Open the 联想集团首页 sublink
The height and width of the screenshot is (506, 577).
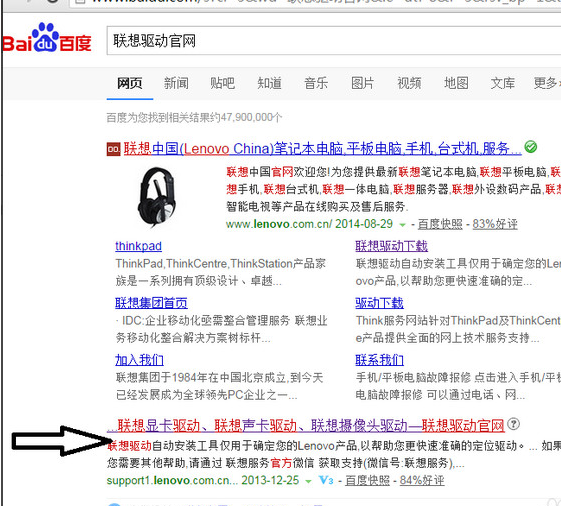(151, 303)
